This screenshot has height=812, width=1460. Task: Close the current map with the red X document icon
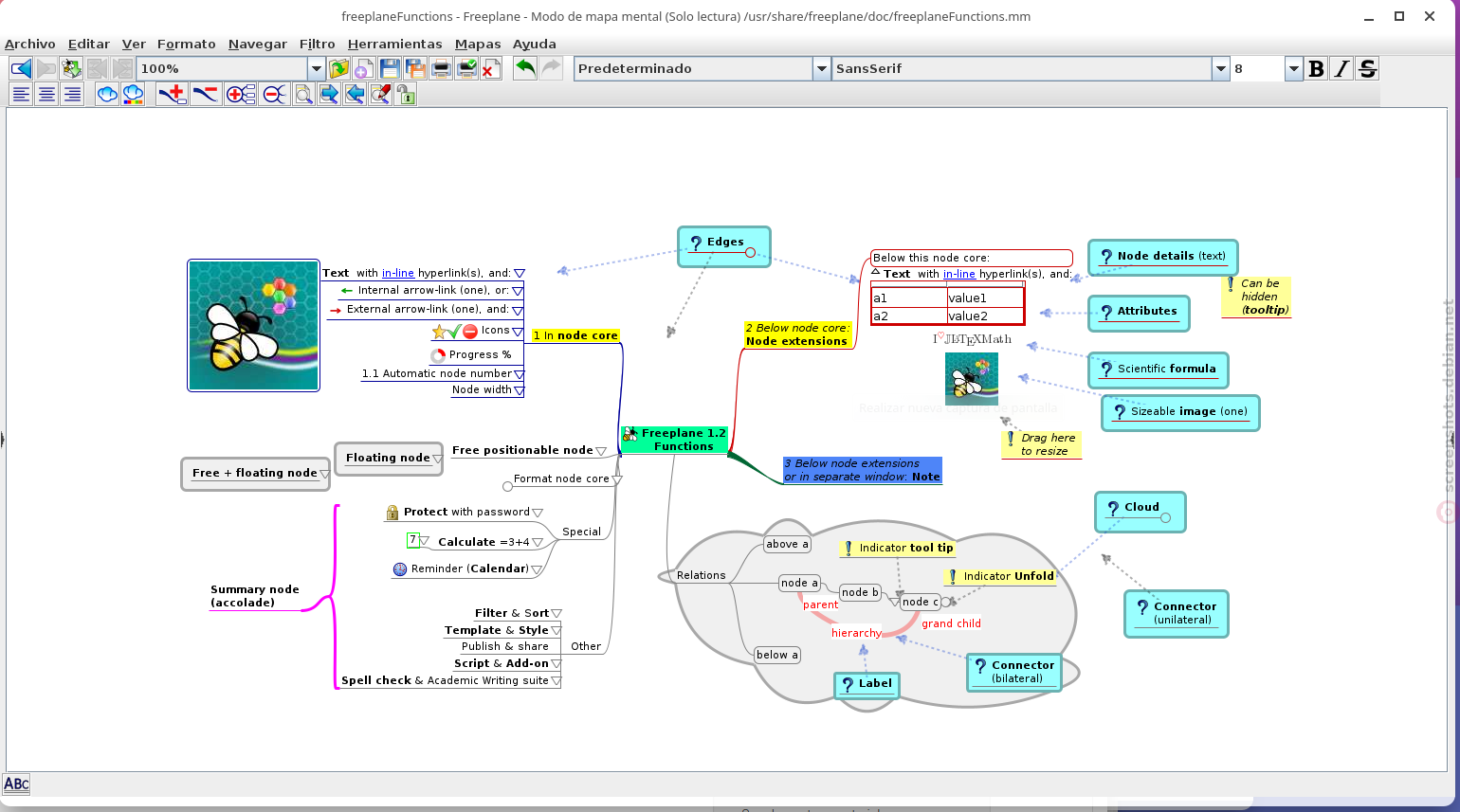point(491,68)
